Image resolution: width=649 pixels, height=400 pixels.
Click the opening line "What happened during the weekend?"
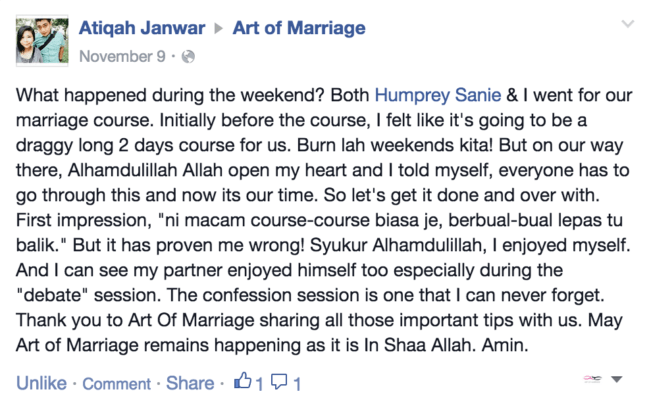pyautogui.click(x=170, y=95)
